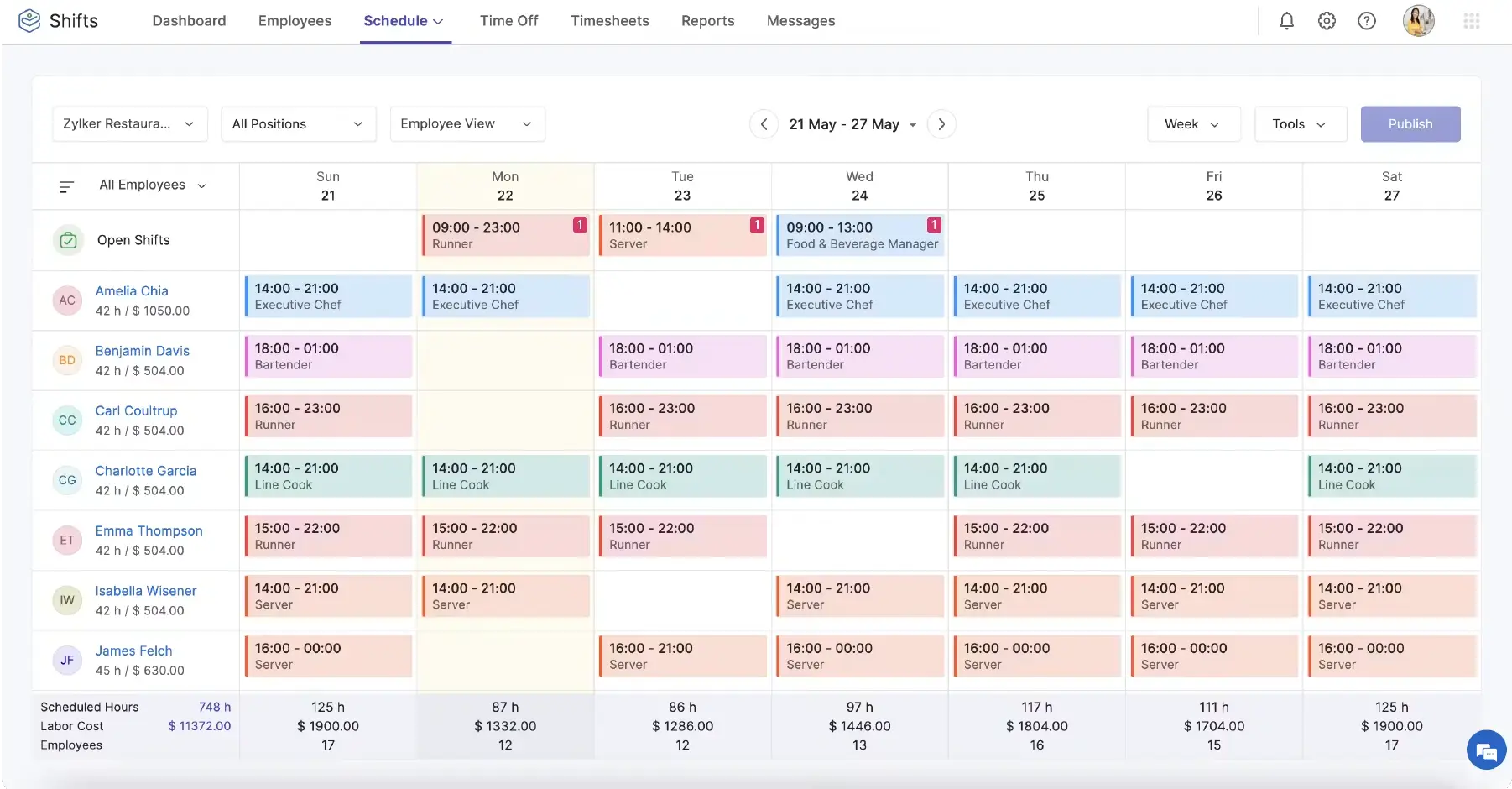The image size is (1512, 789).
Task: Open the All Positions dropdown
Action: (x=299, y=124)
